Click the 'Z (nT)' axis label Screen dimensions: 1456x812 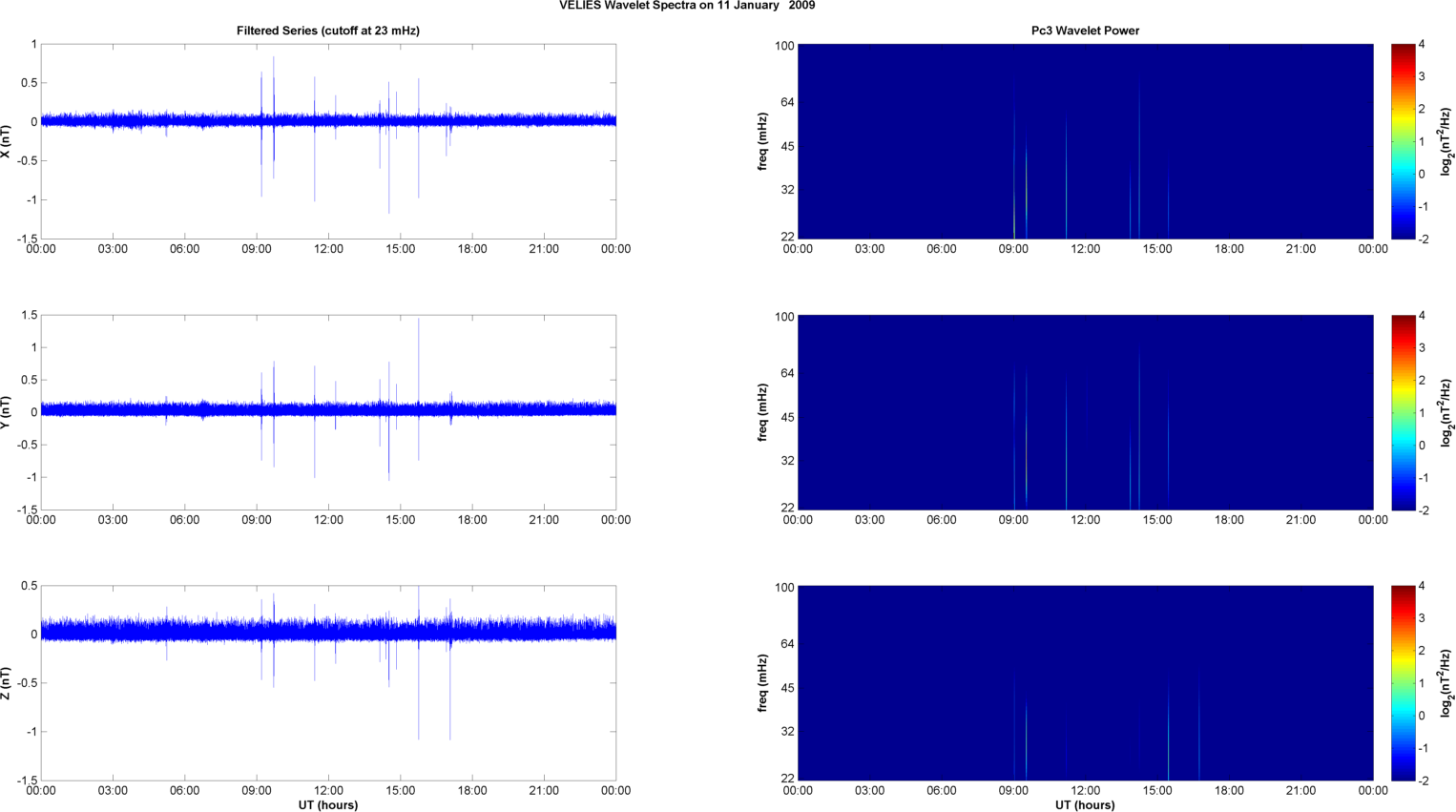click(x=6, y=683)
